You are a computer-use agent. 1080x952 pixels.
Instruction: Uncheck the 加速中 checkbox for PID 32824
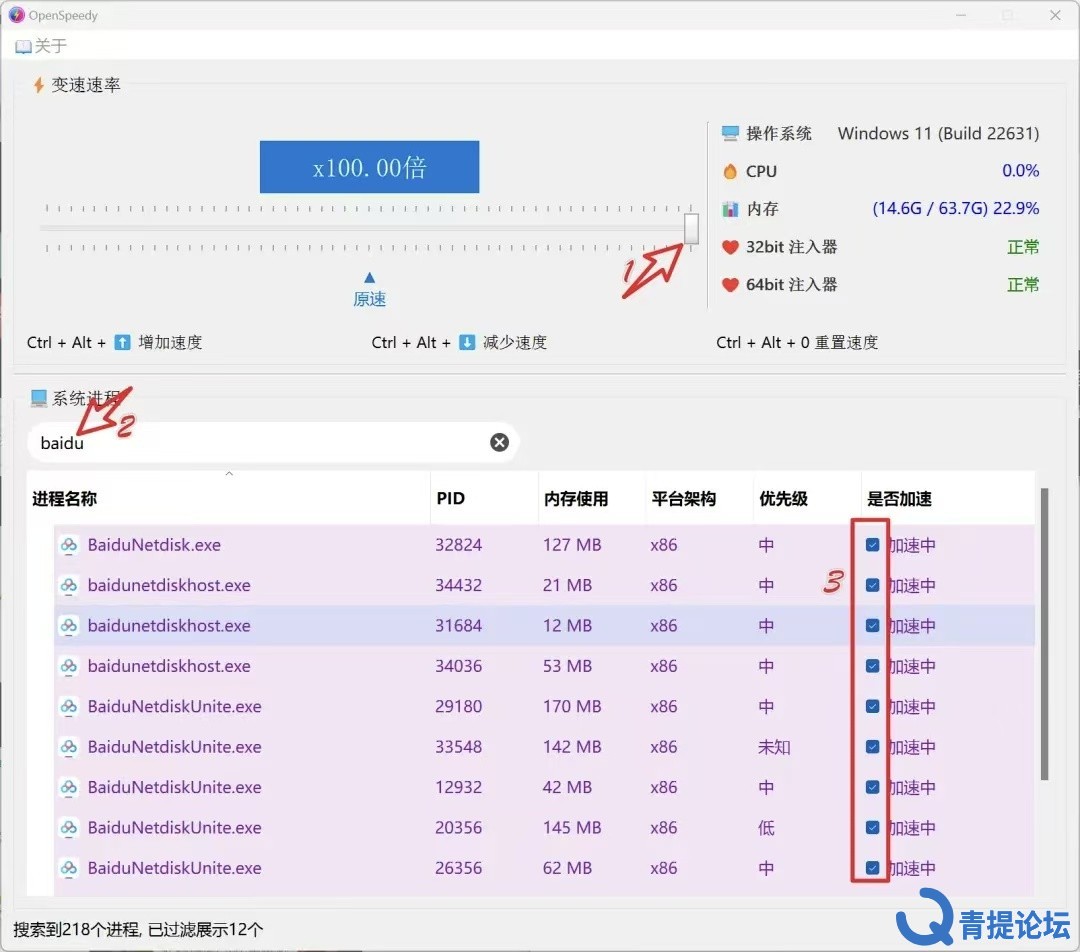pos(873,545)
